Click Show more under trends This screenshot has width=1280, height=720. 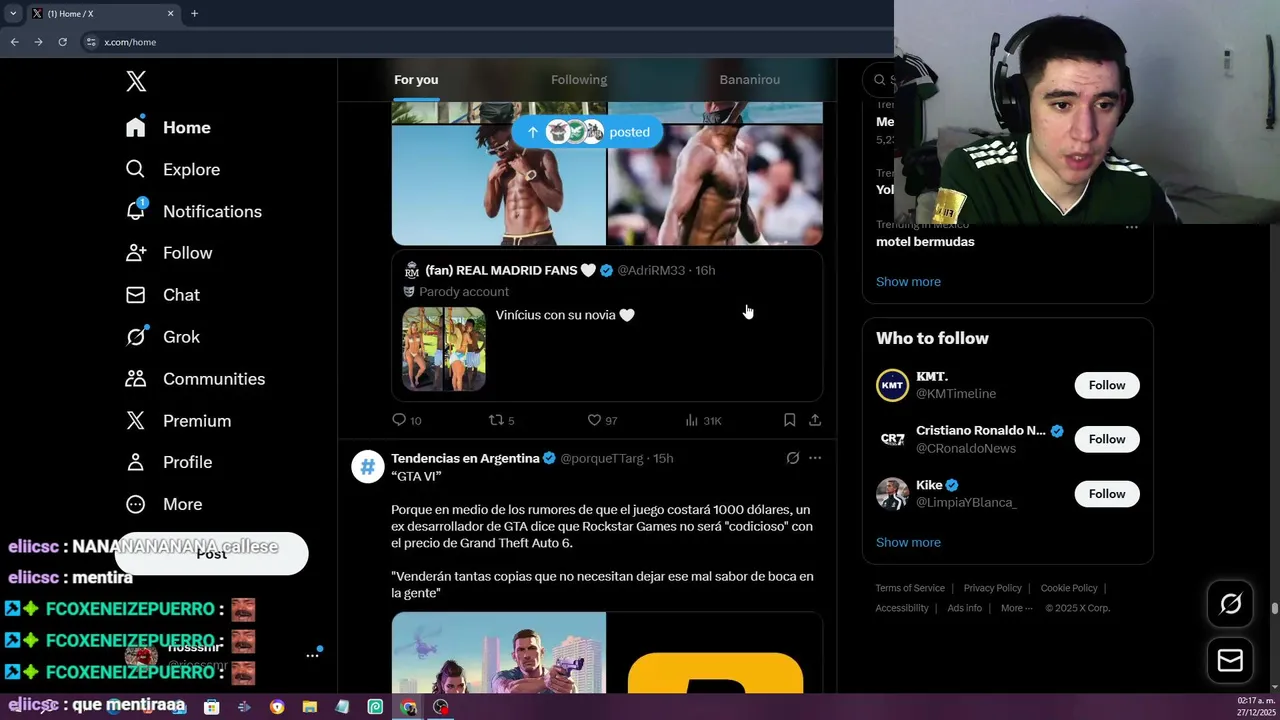[x=908, y=282]
